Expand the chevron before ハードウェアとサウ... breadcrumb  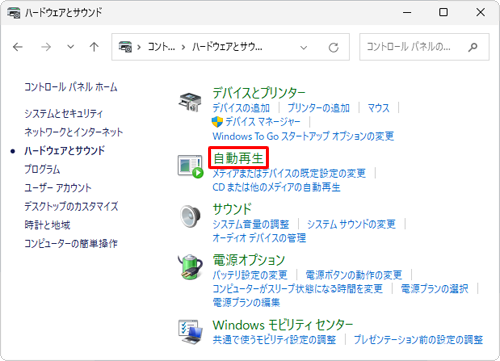[183, 47]
